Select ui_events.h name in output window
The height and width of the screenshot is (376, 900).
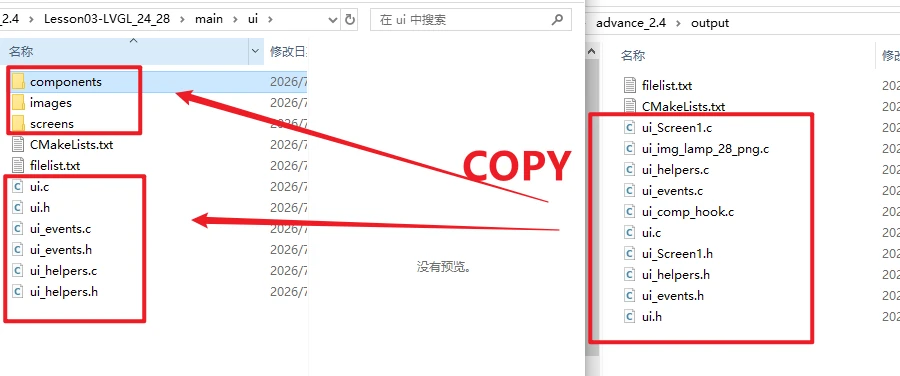[x=673, y=296]
